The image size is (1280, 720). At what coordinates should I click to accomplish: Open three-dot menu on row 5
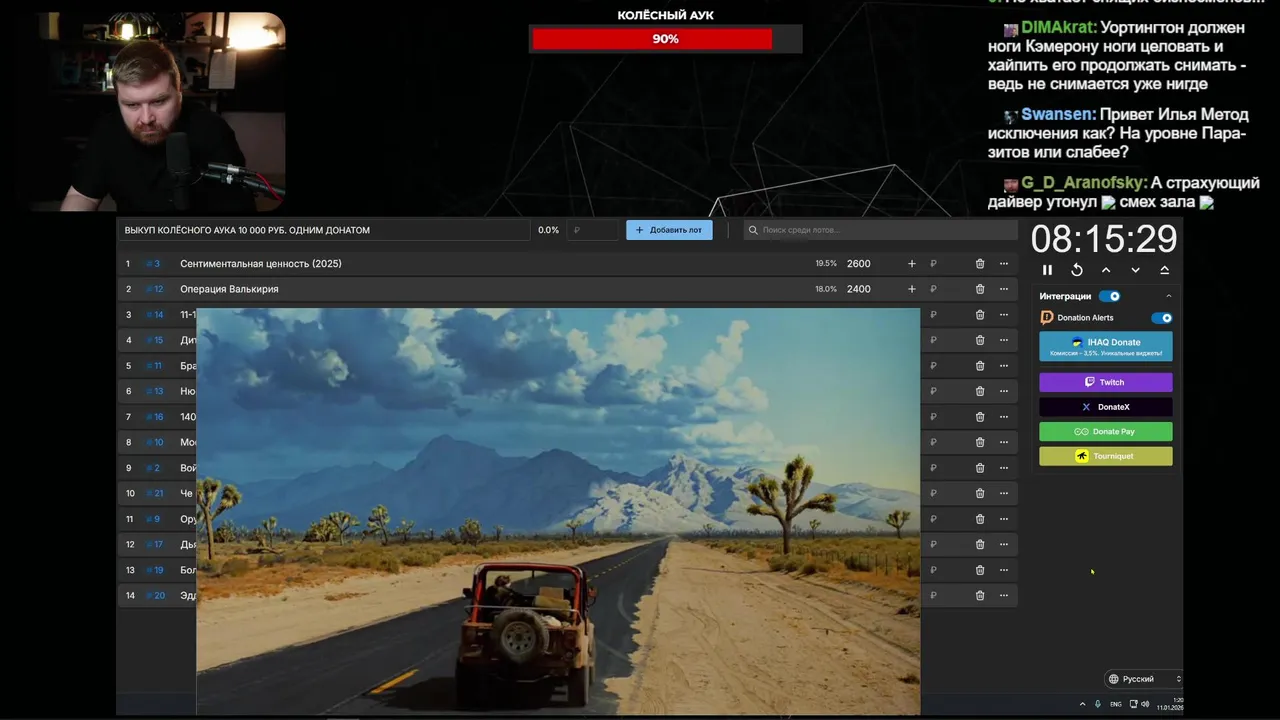(x=1004, y=366)
